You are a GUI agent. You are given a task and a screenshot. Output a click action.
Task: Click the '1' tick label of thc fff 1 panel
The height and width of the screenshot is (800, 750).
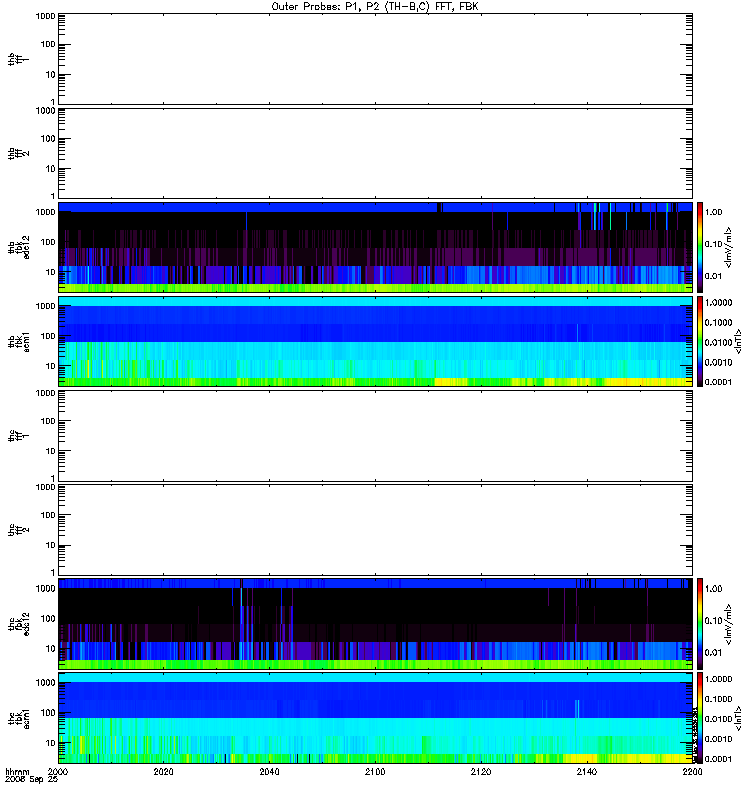[53, 478]
